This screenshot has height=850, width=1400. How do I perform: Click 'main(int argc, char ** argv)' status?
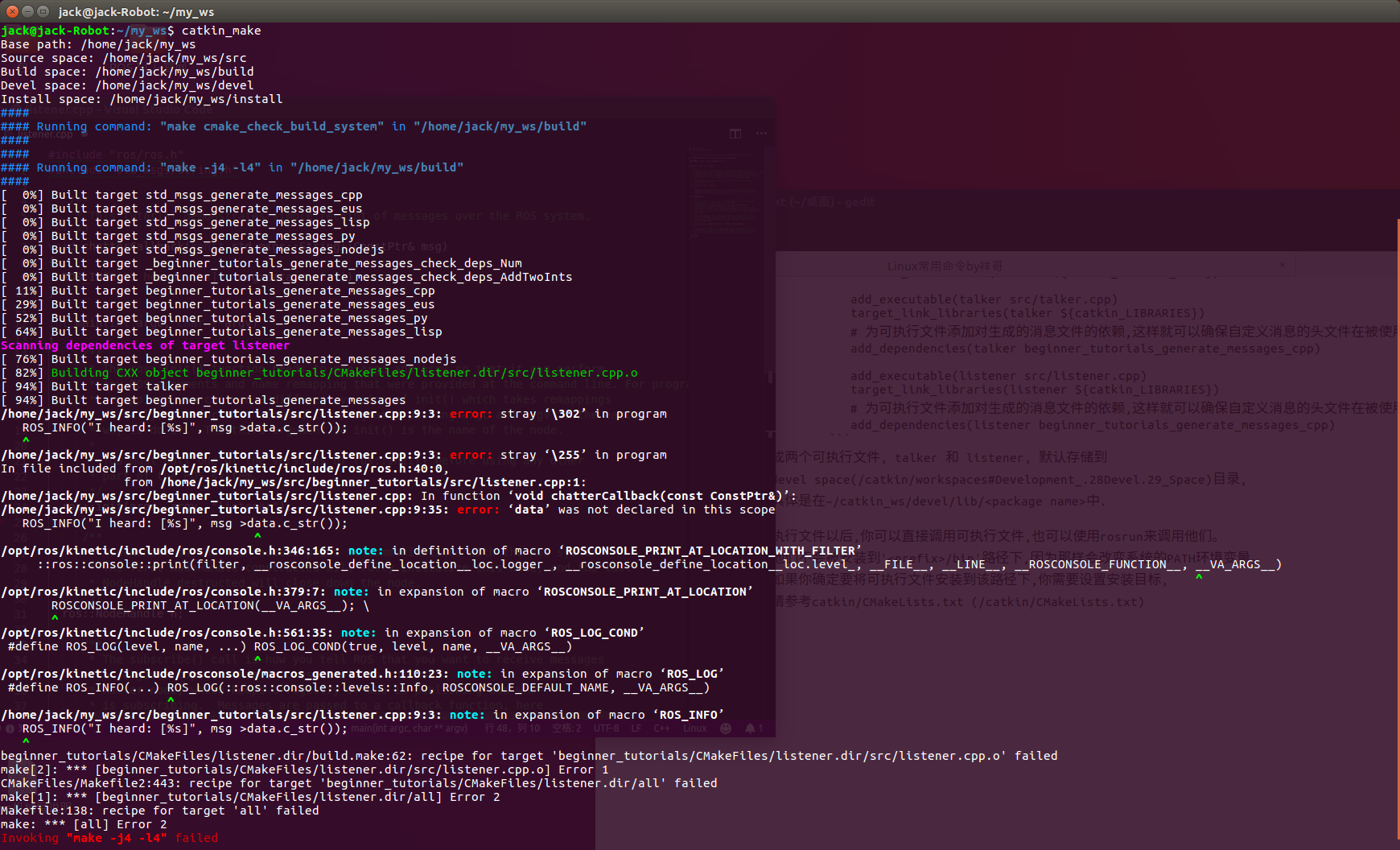pyautogui.click(x=410, y=728)
